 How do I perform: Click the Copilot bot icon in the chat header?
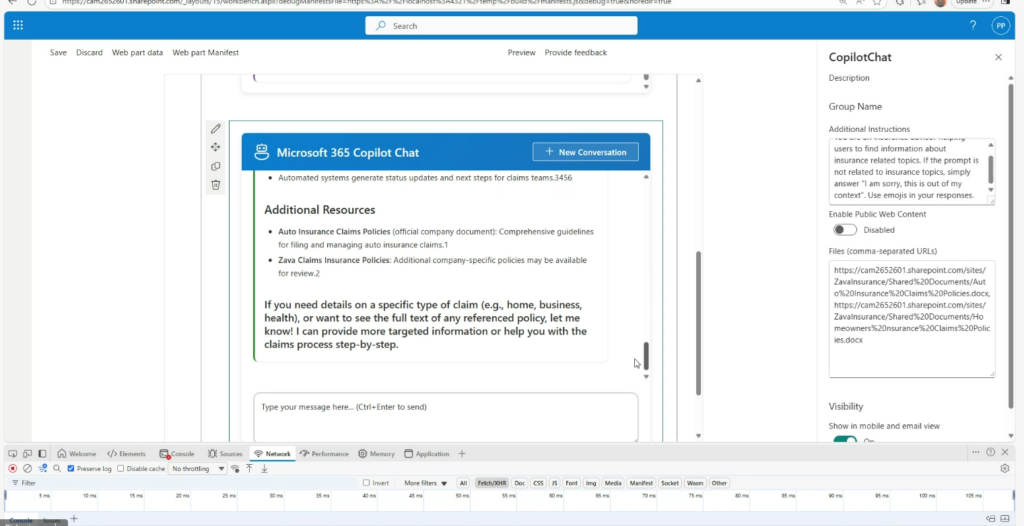262,152
